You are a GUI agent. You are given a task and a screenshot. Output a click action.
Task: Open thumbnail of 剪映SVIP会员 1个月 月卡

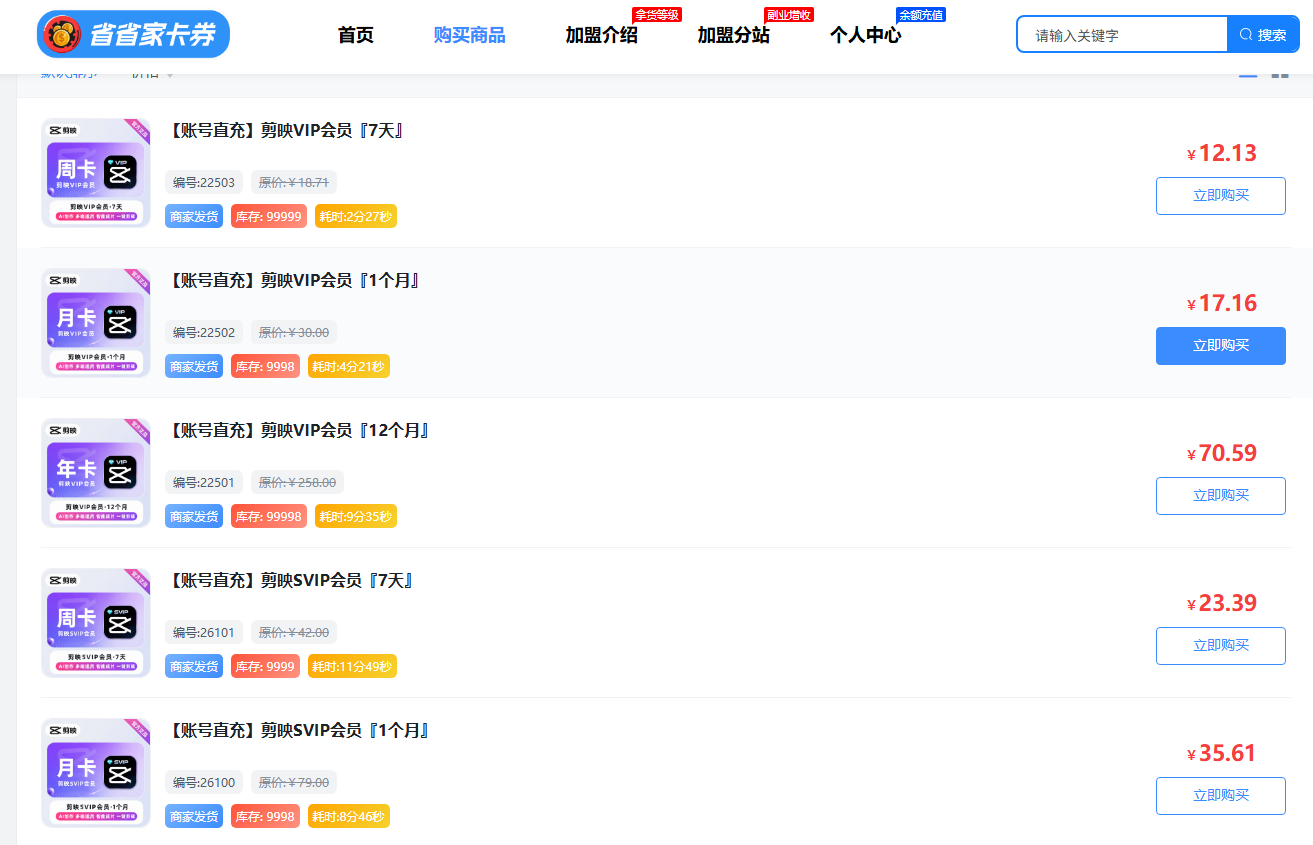pos(96,773)
